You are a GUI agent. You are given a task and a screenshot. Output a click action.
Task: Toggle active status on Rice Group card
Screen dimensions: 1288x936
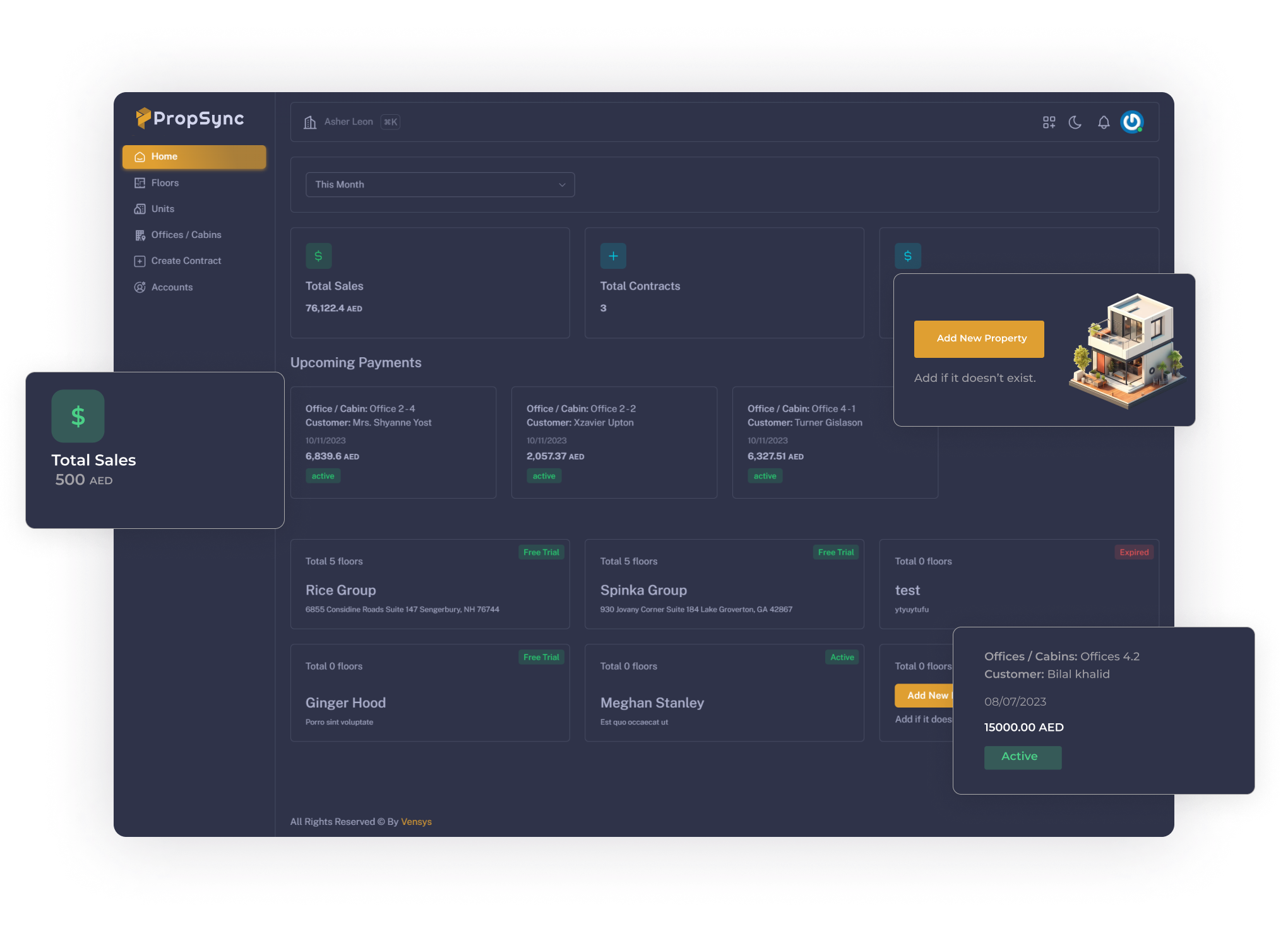click(x=541, y=552)
